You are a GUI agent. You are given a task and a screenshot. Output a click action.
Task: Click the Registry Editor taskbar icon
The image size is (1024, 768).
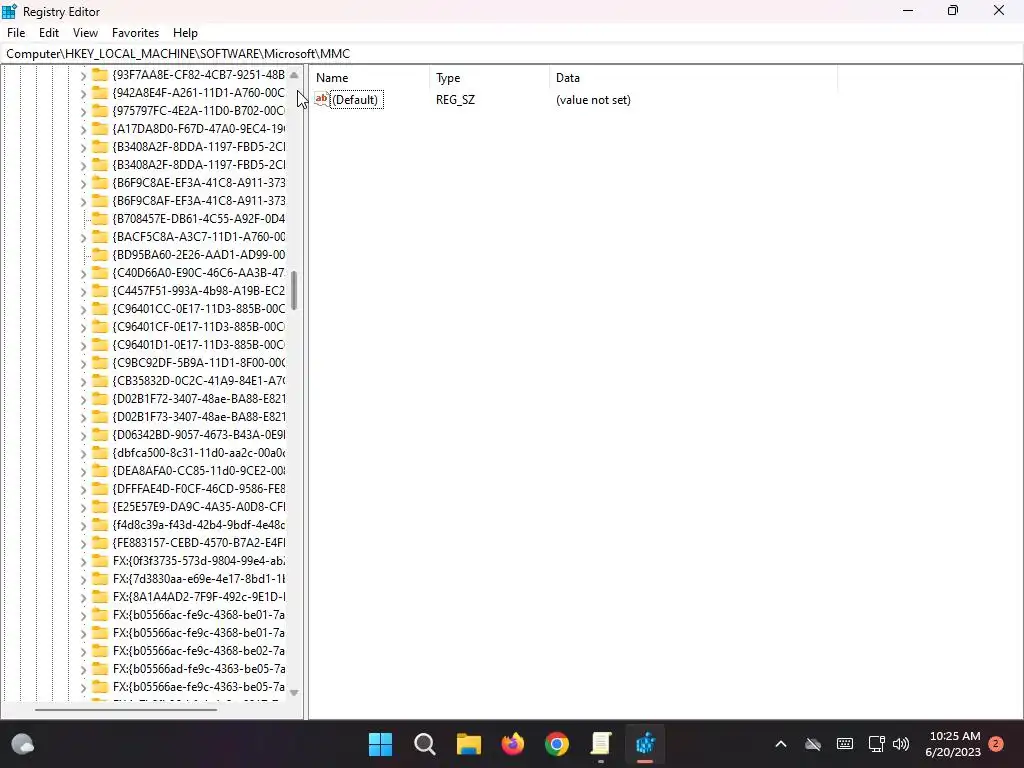(645, 744)
